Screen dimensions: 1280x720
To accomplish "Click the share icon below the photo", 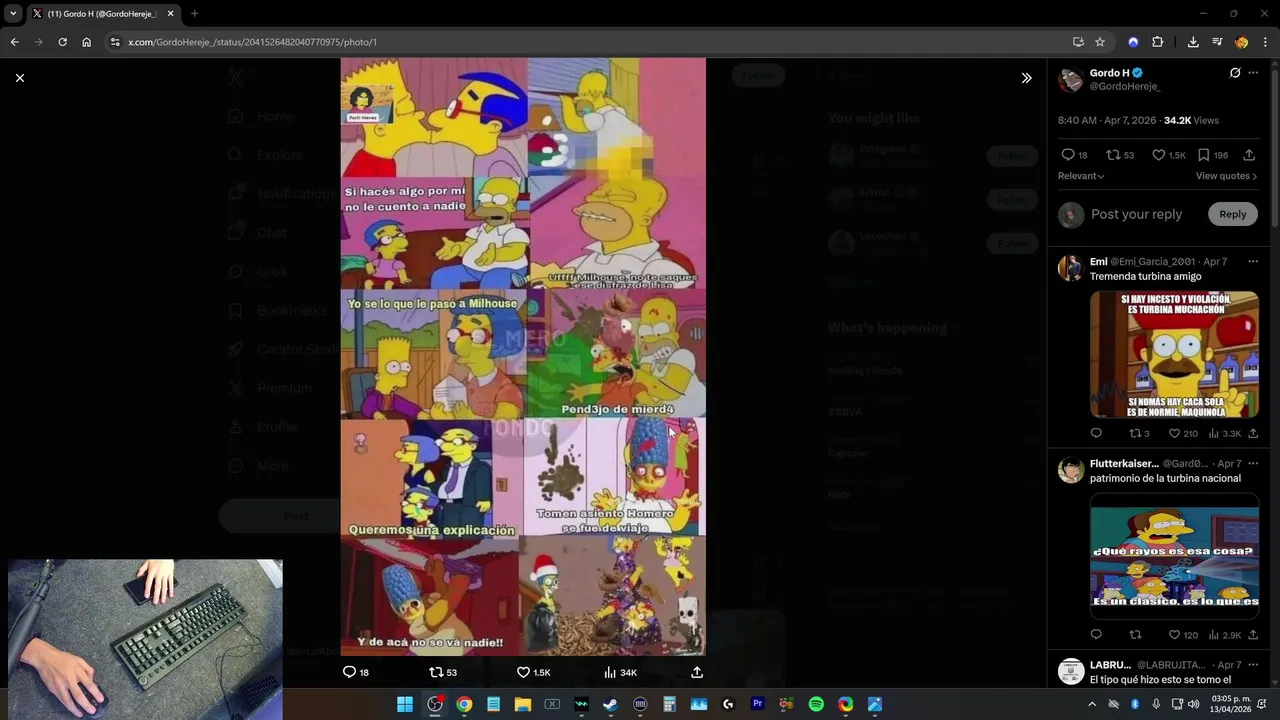I will [697, 672].
